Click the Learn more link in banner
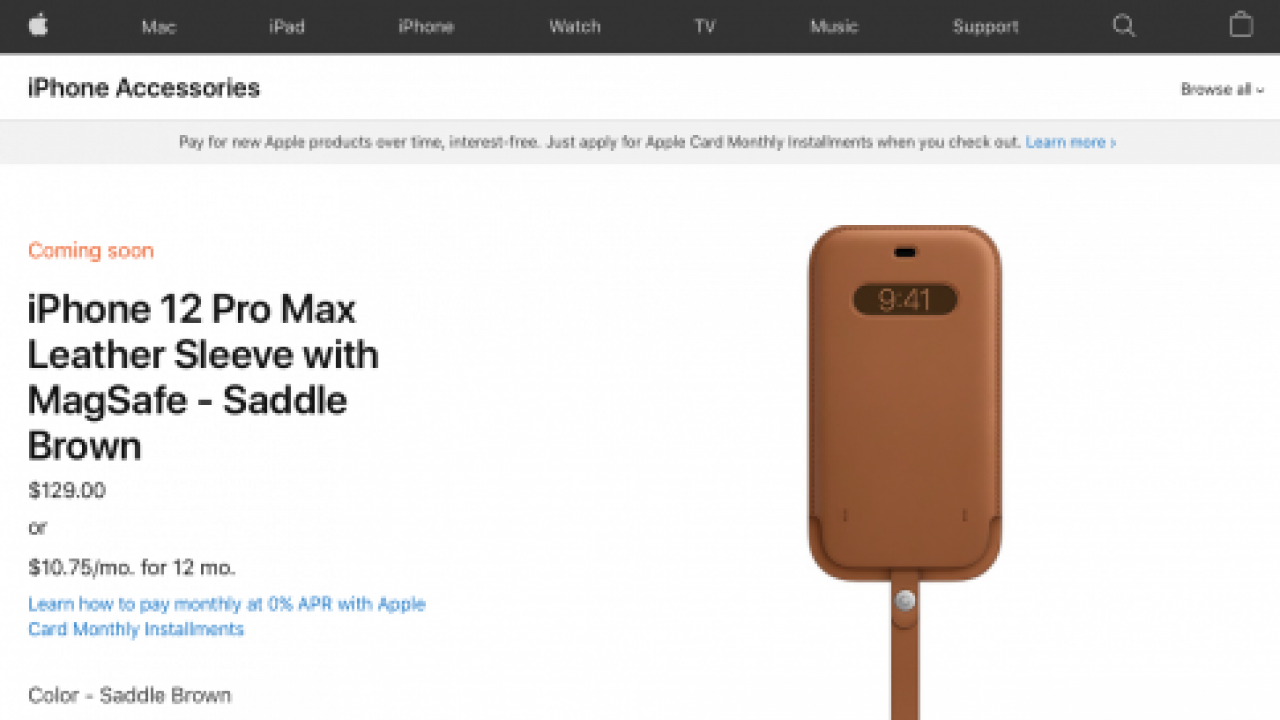 click(x=1065, y=142)
